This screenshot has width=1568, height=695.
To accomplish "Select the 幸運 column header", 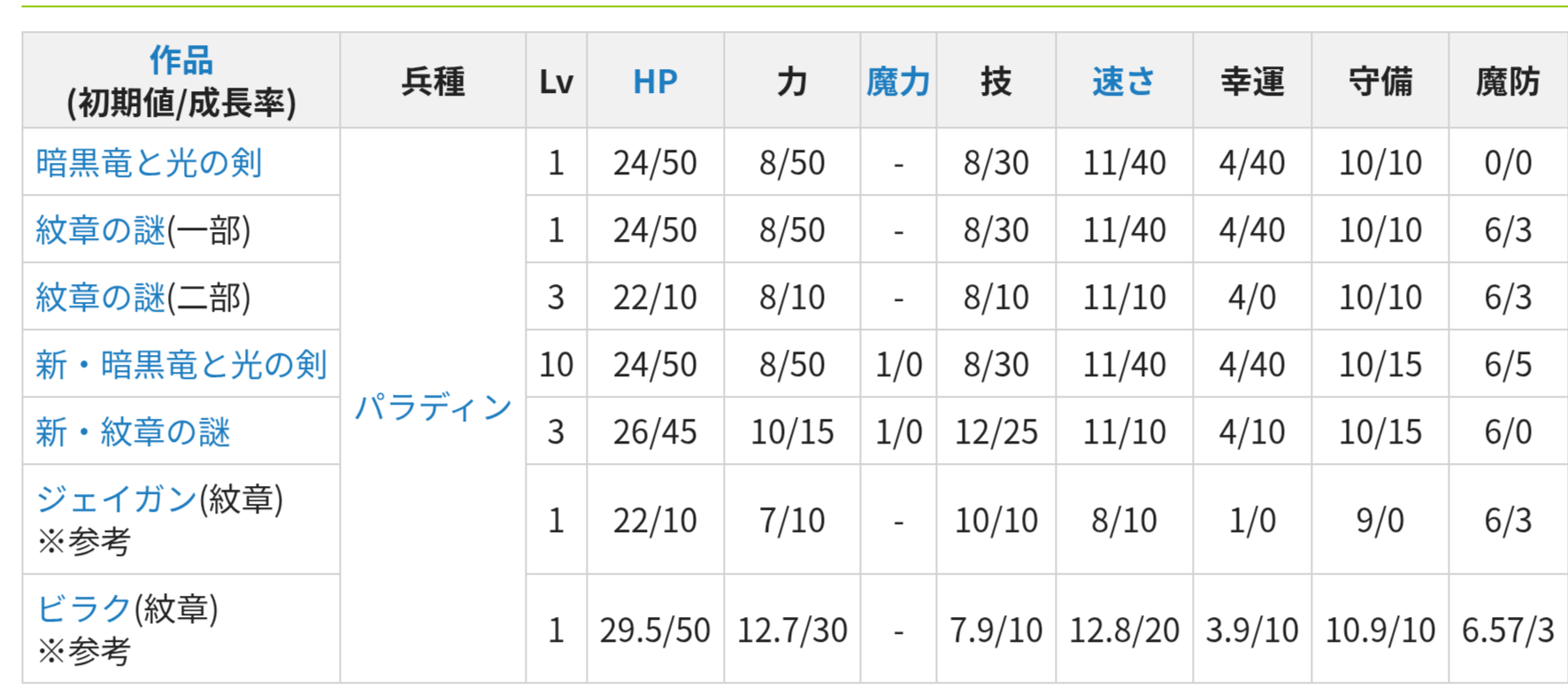I will click(1252, 81).
